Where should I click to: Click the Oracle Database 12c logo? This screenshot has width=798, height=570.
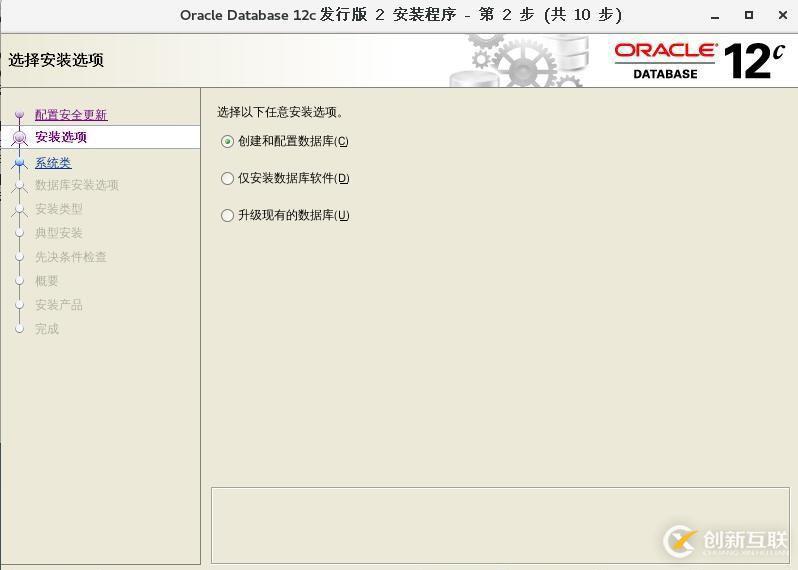coord(700,61)
